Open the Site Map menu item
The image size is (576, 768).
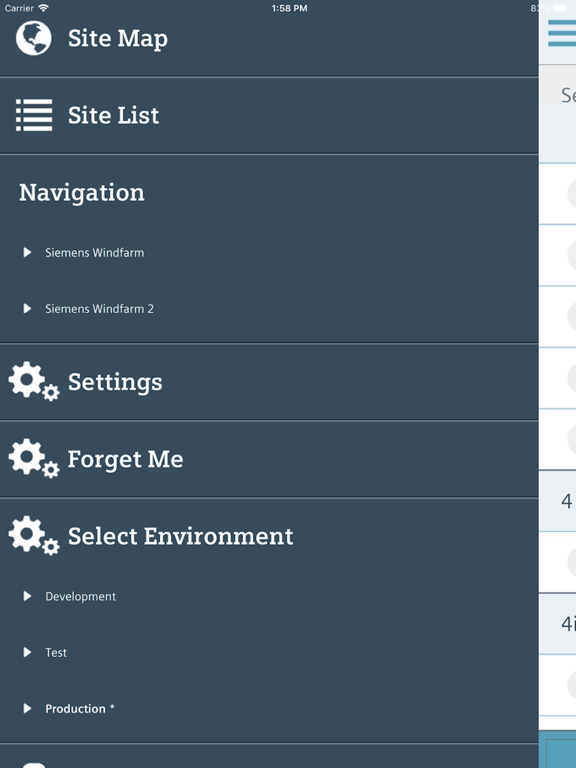pyautogui.click(x=269, y=39)
